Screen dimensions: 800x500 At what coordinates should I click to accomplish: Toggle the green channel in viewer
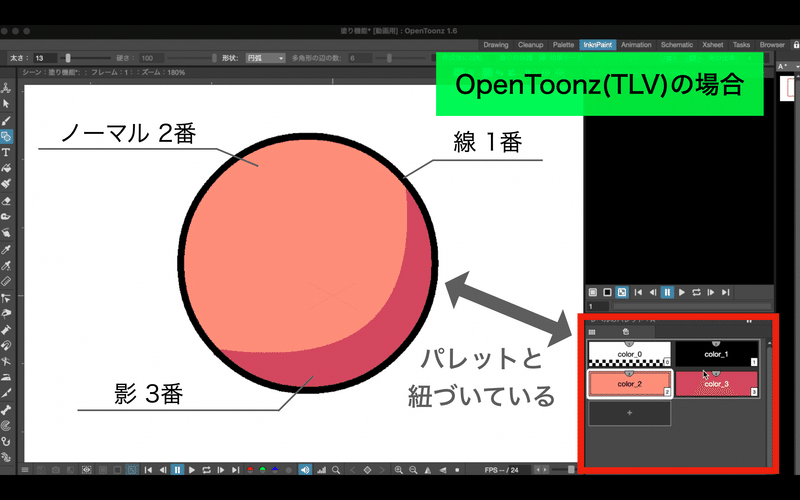click(263, 470)
